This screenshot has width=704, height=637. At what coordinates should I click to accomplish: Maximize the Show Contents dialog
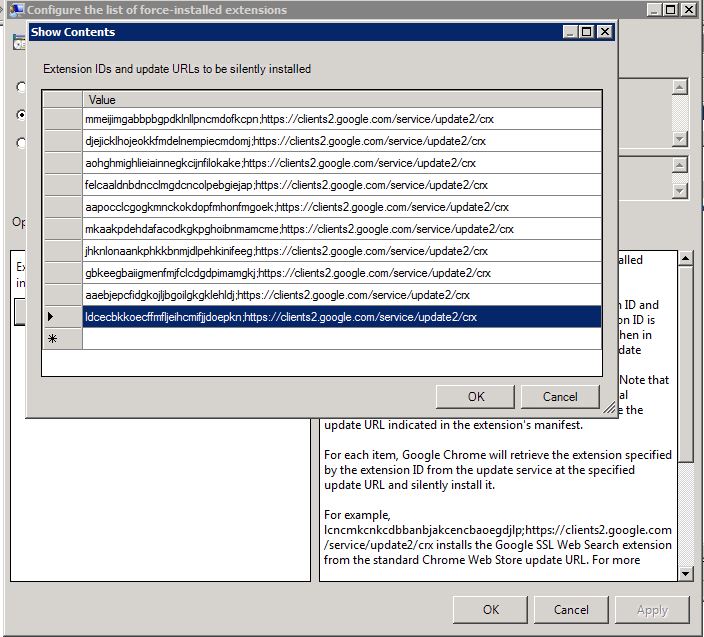tap(586, 32)
